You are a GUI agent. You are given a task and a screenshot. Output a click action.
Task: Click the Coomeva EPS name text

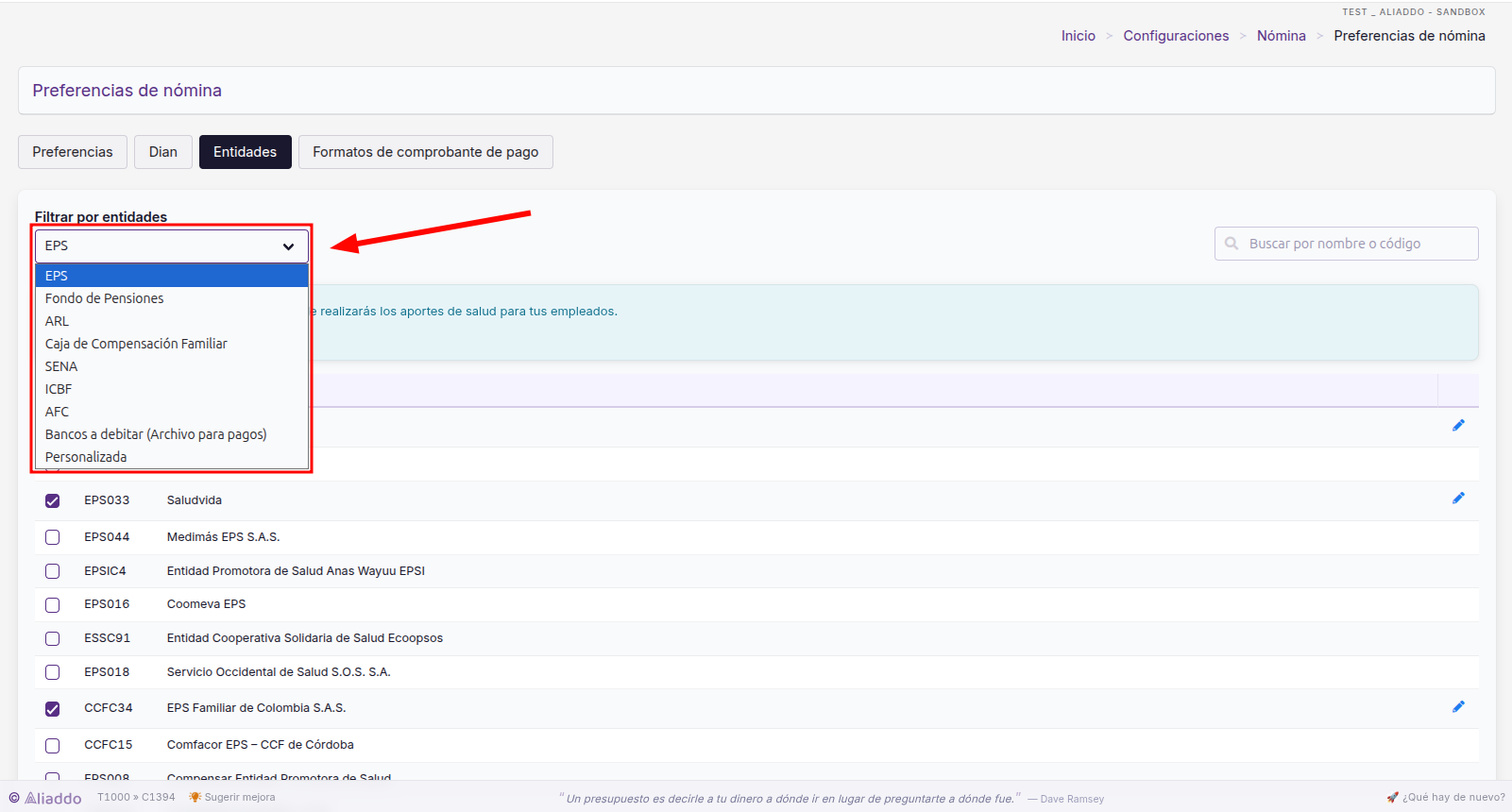click(206, 604)
